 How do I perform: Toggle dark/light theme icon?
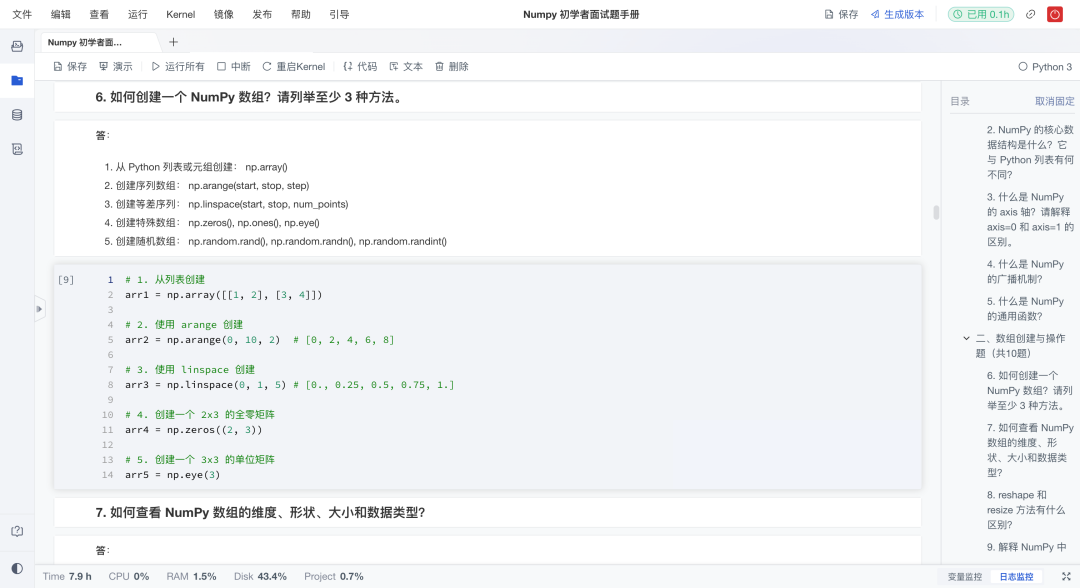tap(17, 568)
